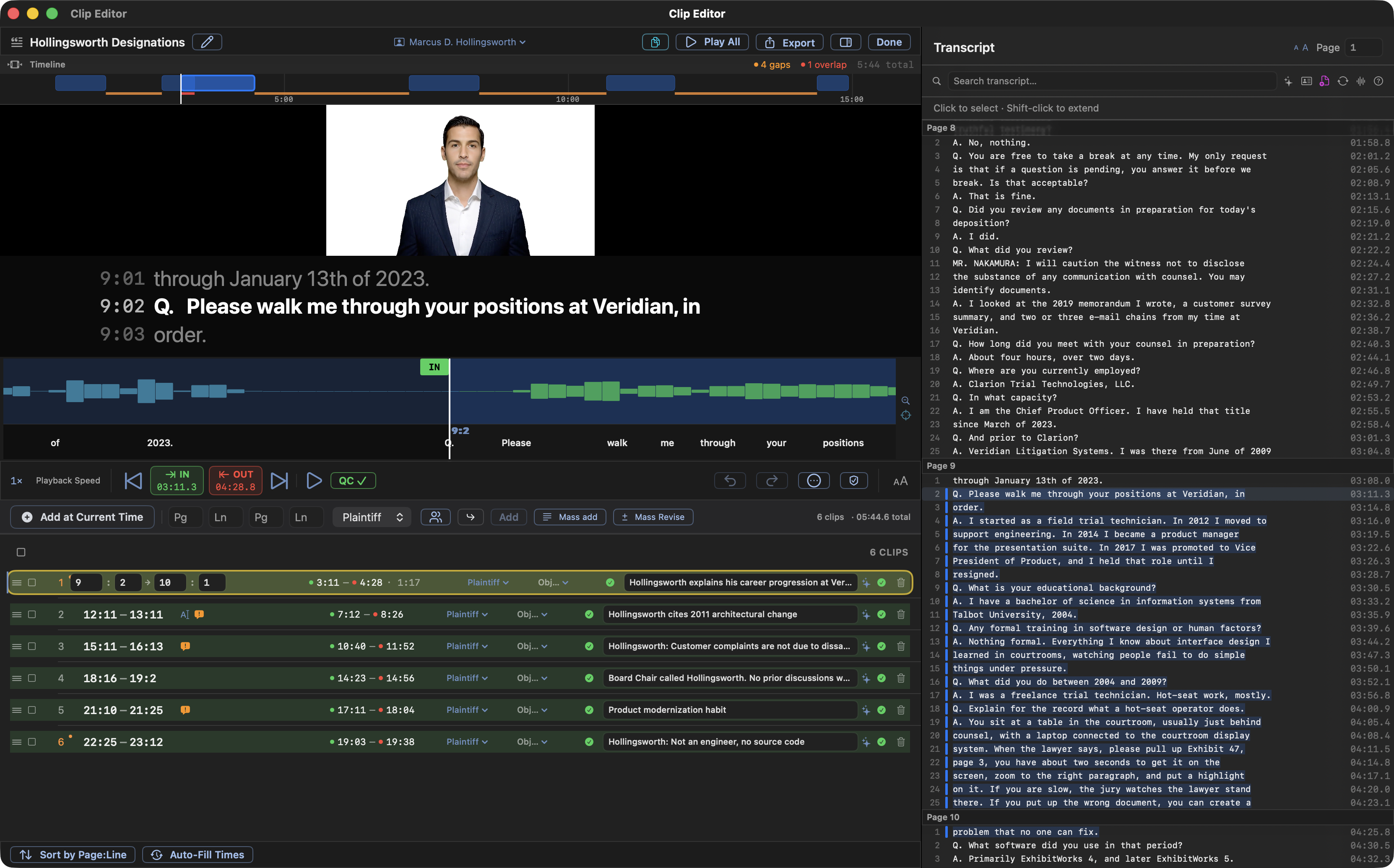Click the Mass add button
Image resolution: width=1394 pixels, height=868 pixels.
pyautogui.click(x=570, y=517)
